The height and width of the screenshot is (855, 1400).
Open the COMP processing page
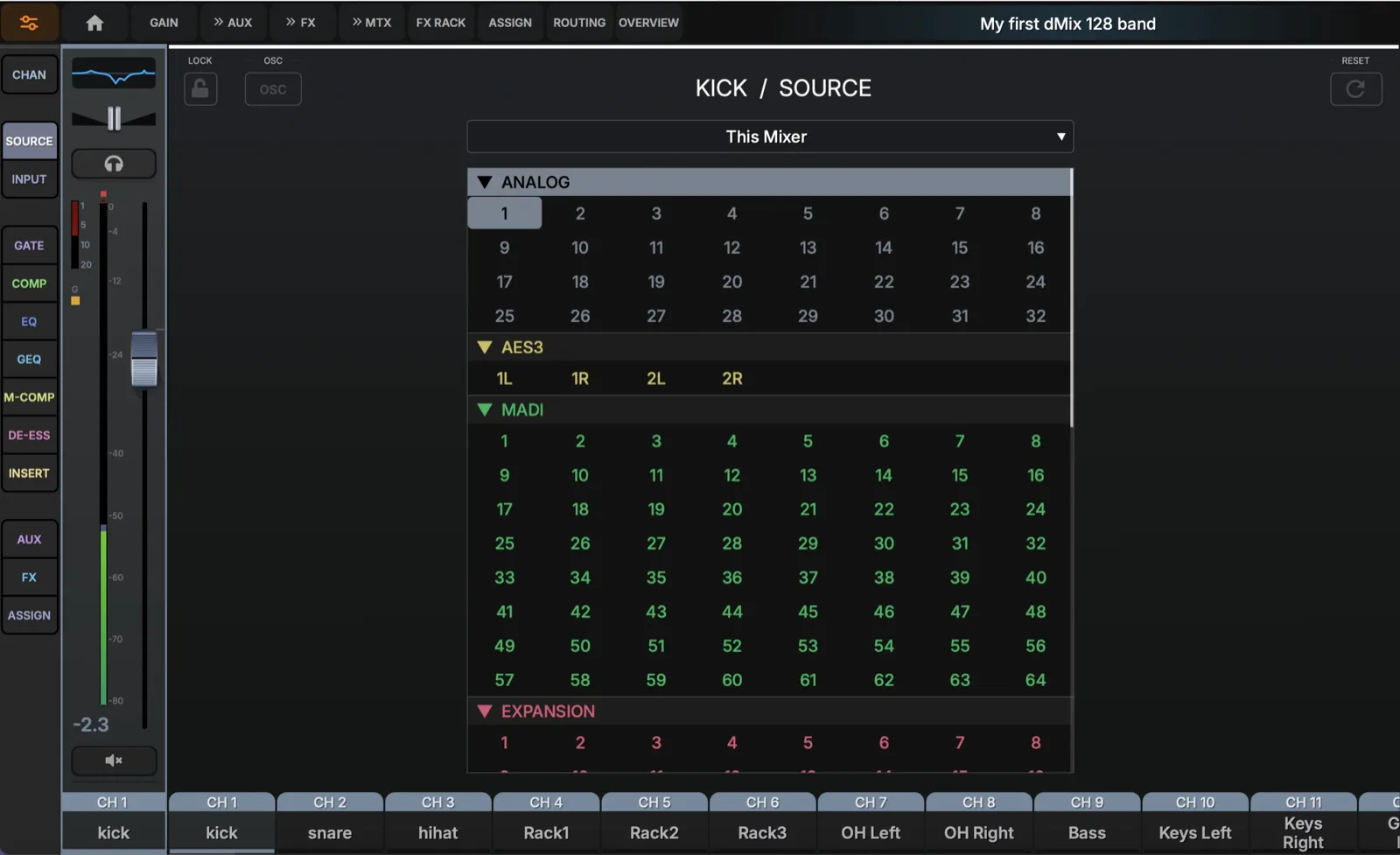pos(29,284)
